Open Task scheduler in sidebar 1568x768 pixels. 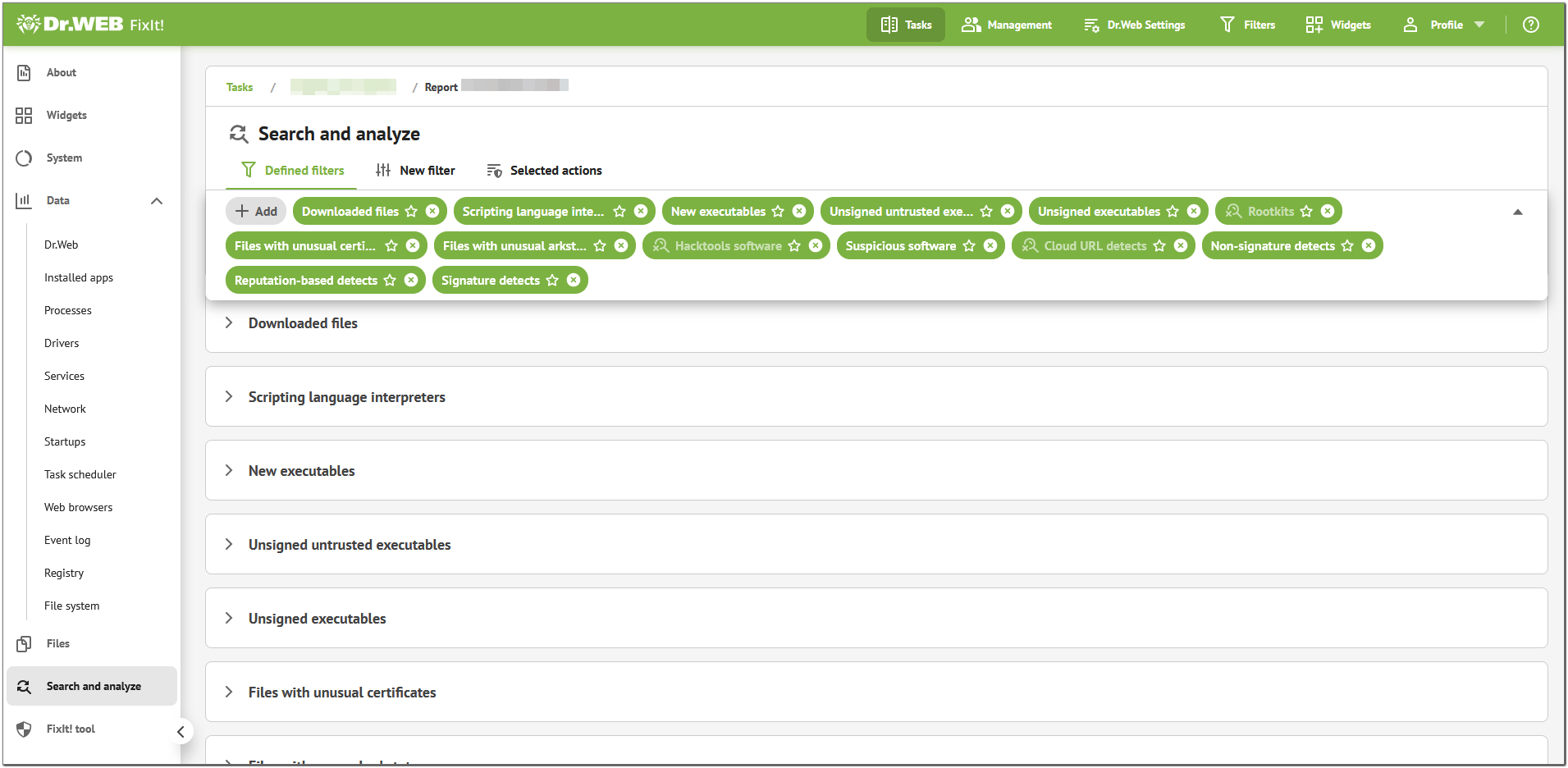point(80,474)
